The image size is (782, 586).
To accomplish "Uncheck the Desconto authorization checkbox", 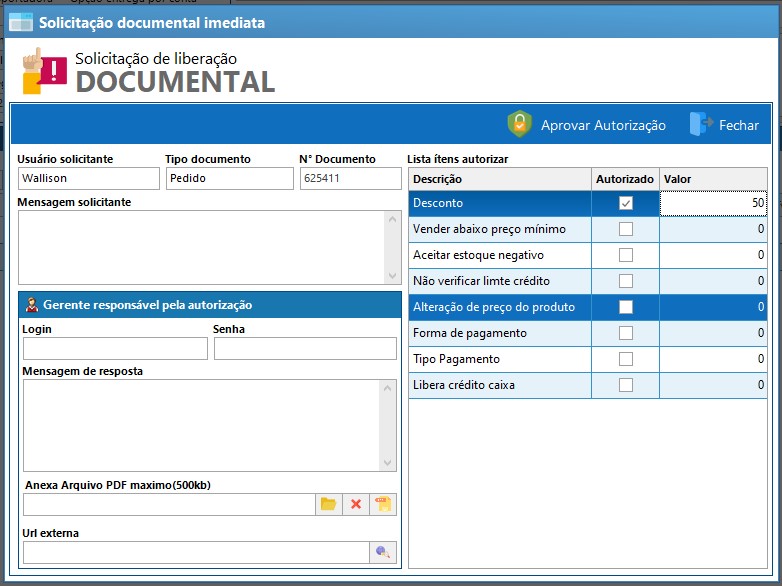I will tap(626, 203).
